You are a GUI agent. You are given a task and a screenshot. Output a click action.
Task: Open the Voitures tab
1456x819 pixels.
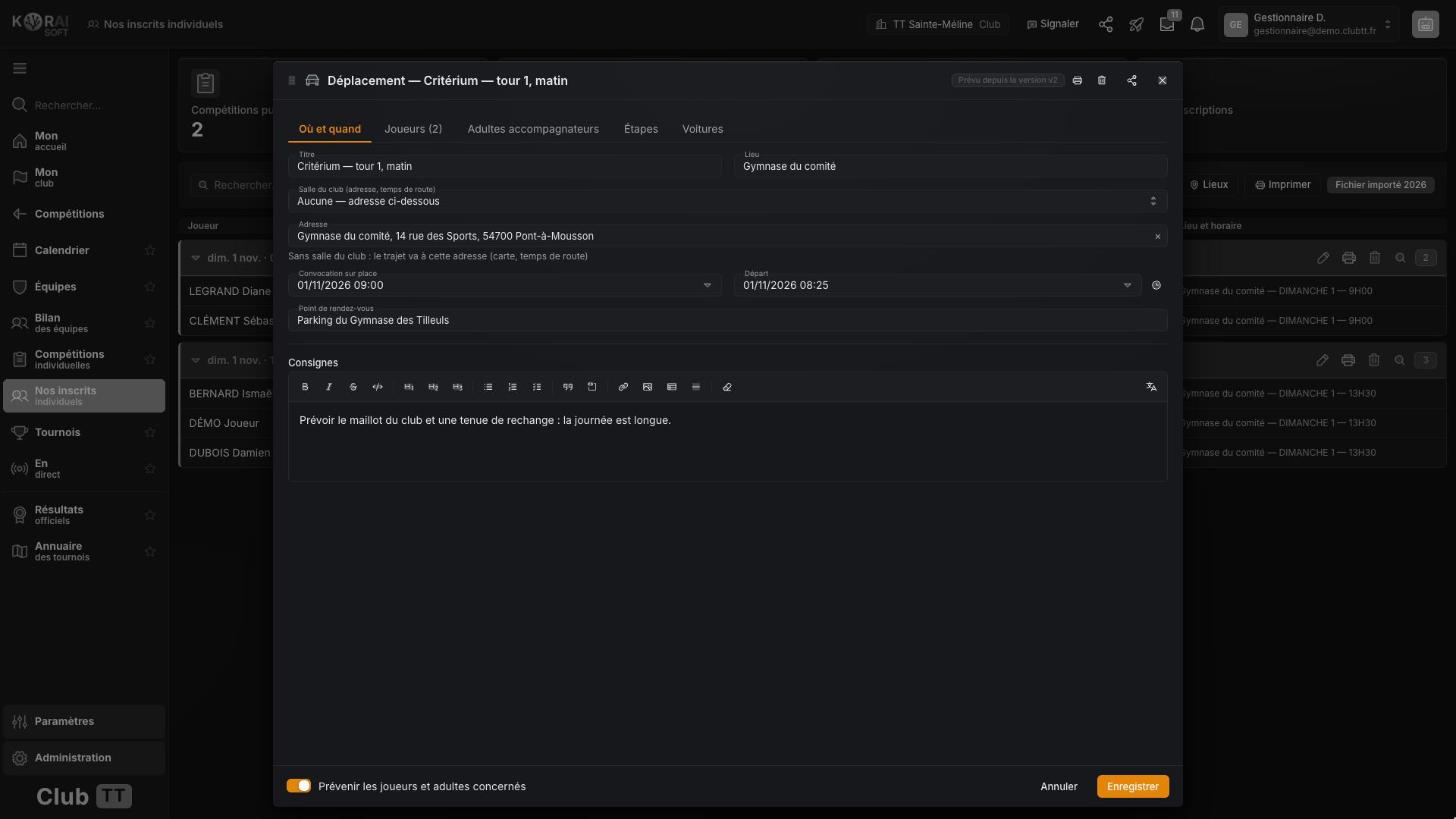coord(702,129)
